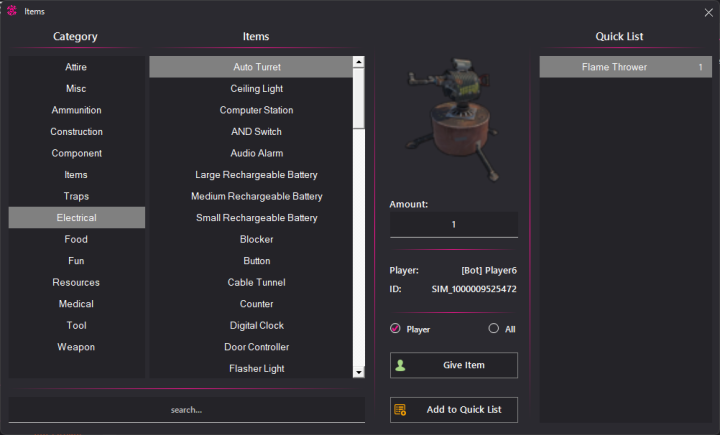The image size is (720, 435).
Task: Click the [Bot] Player6 player name
Action: [489, 271]
